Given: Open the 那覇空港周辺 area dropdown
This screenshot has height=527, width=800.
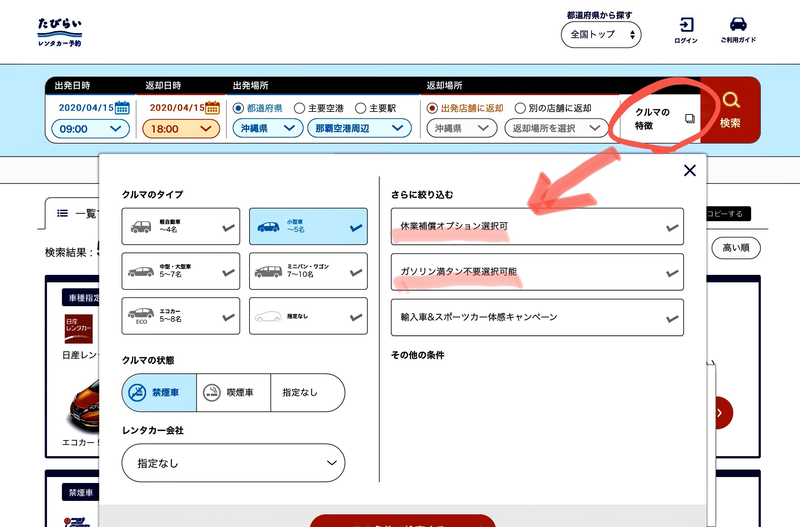Looking at the screenshot, I should pyautogui.click(x=359, y=128).
